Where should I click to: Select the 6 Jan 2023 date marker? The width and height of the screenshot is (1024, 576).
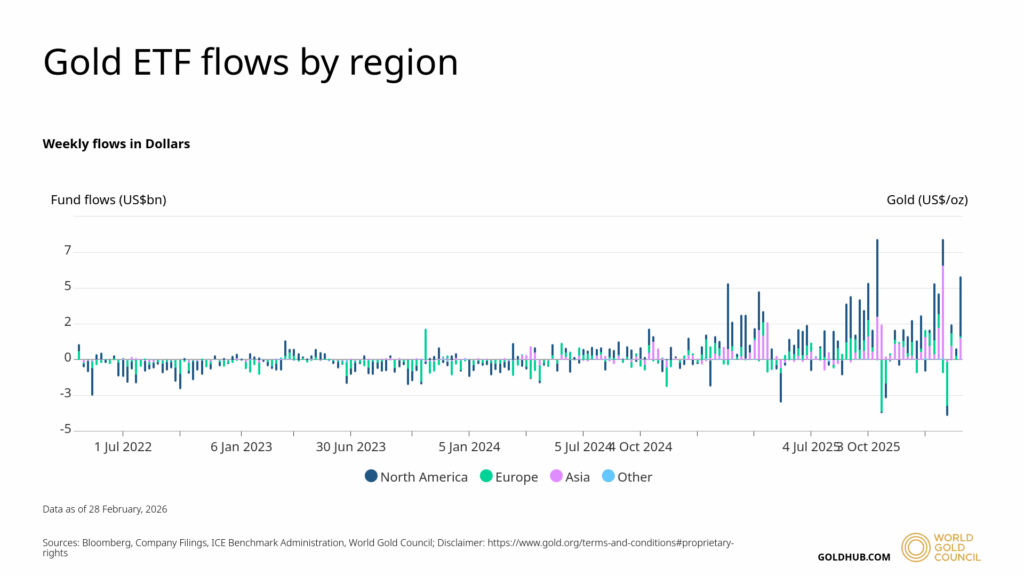242,447
